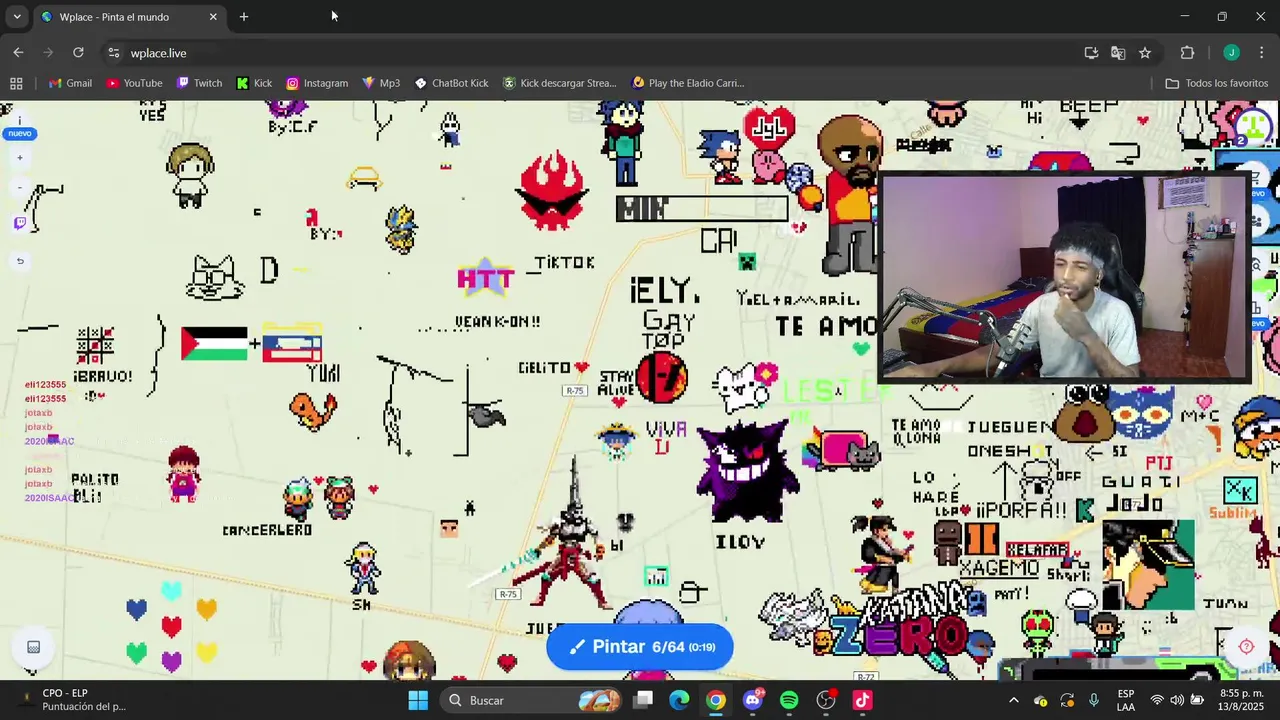Open the map search button
1280x720 pixels.
[1257, 266]
